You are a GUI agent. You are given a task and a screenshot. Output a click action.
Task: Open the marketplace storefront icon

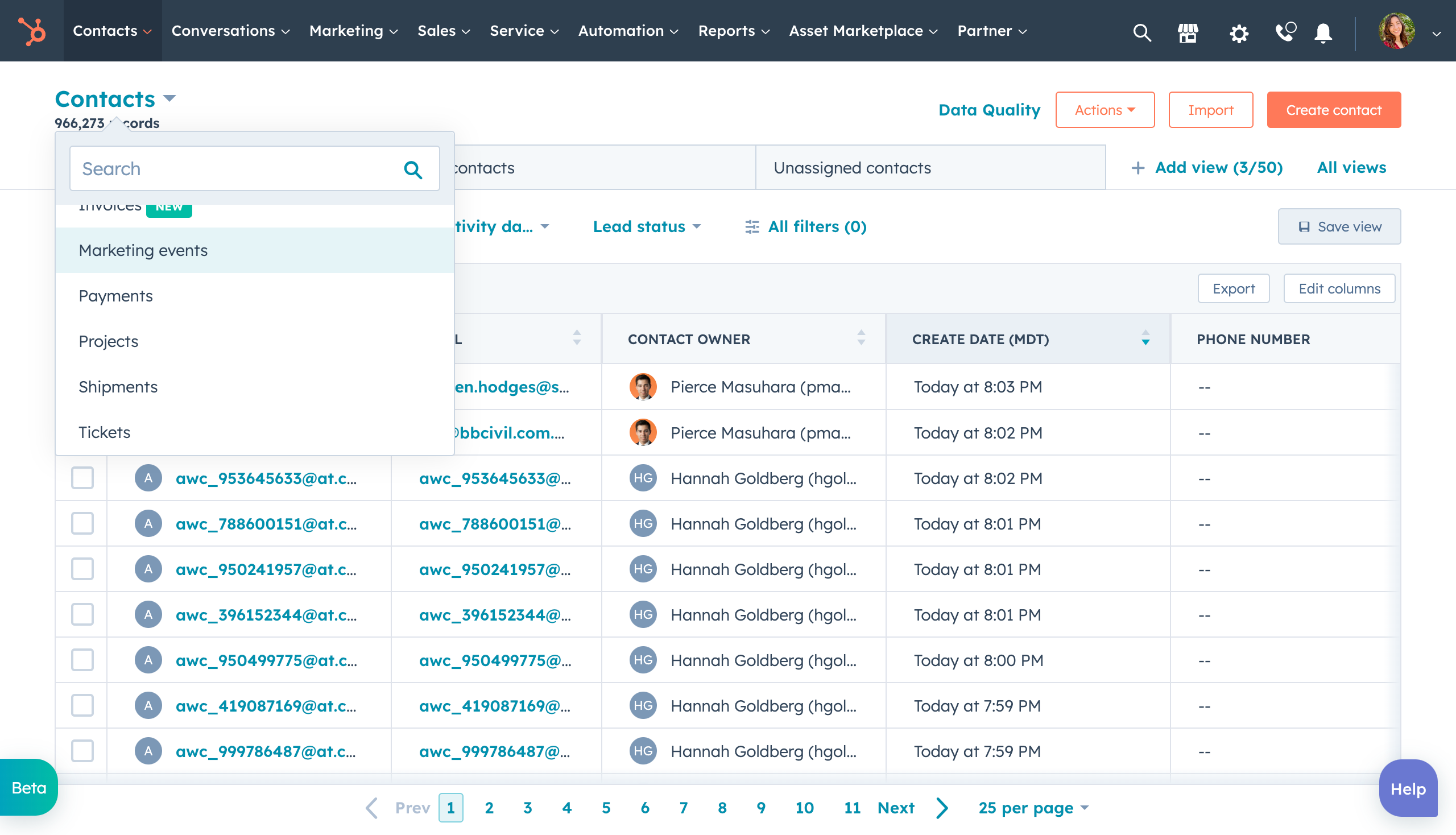tap(1188, 32)
